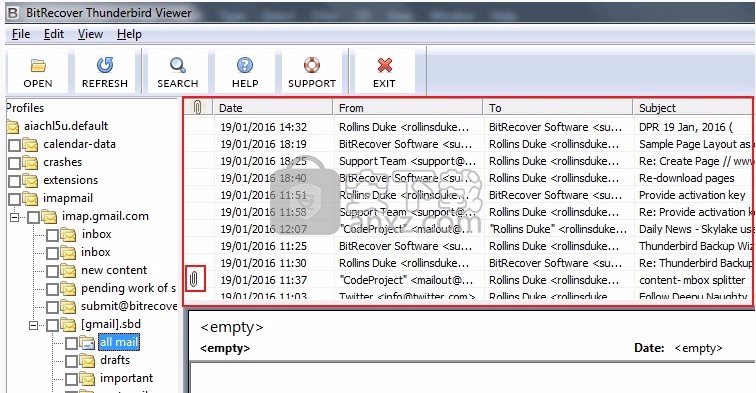Click the large <empty> preview subject

231,327
